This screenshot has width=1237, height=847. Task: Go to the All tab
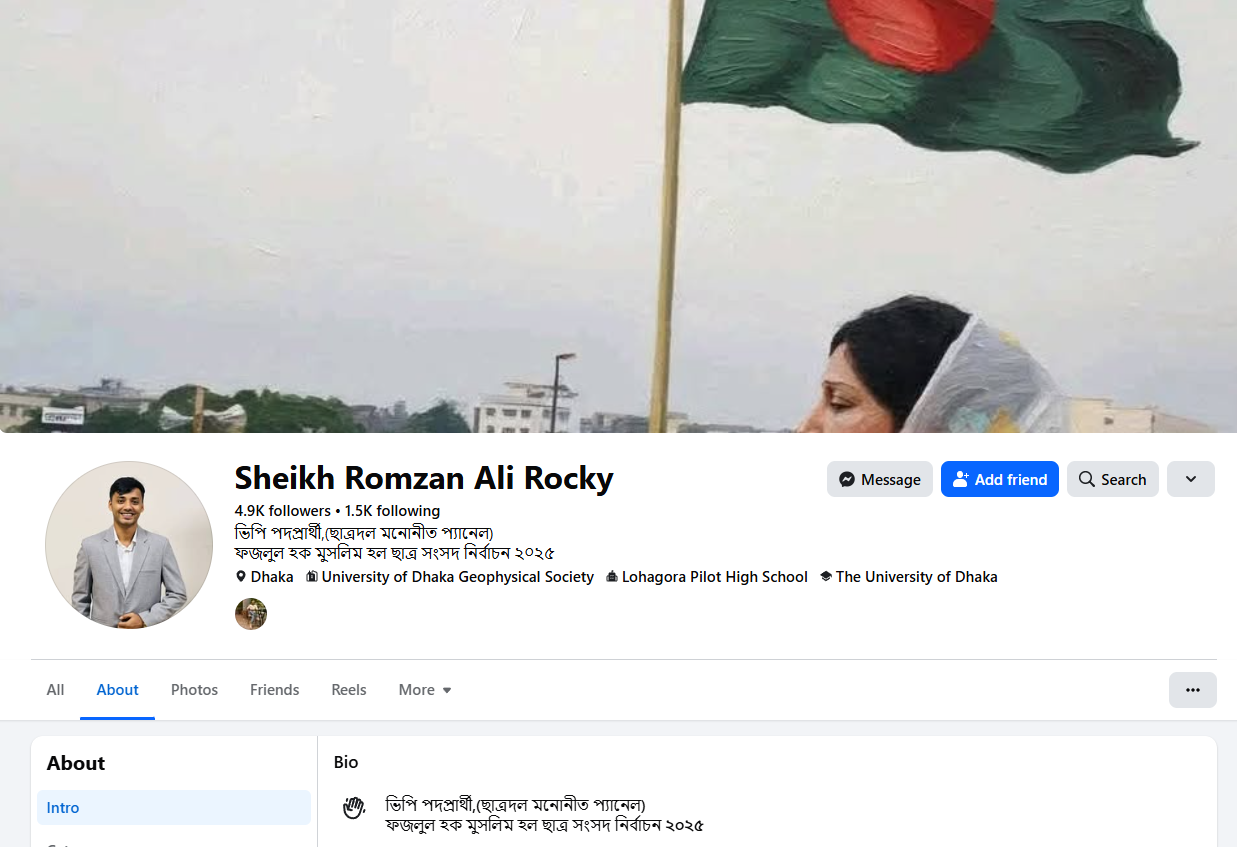pyautogui.click(x=55, y=690)
